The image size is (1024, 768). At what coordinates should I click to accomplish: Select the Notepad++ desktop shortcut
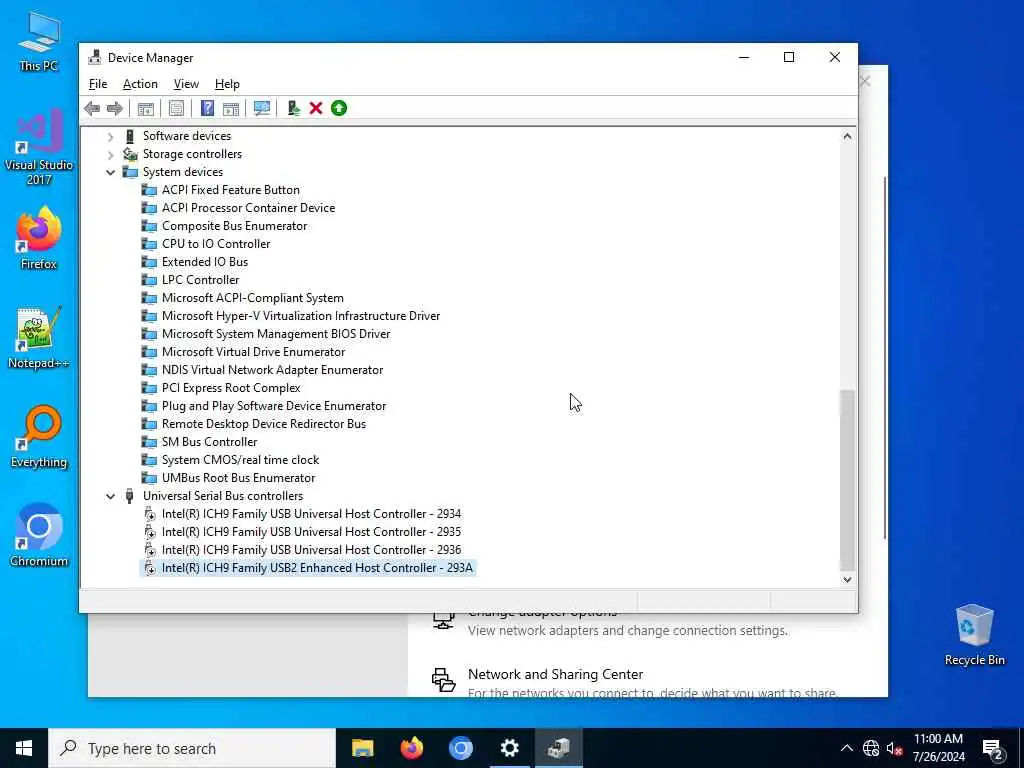point(39,338)
